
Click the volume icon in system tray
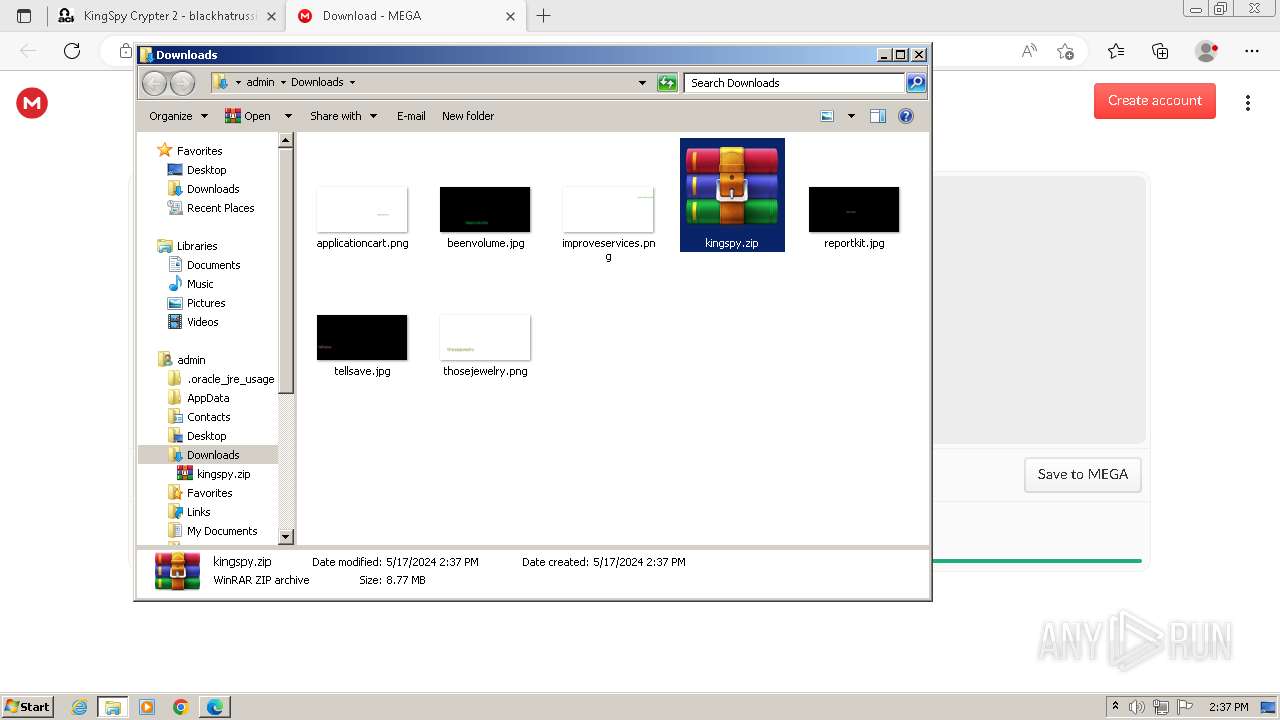pos(1137,707)
